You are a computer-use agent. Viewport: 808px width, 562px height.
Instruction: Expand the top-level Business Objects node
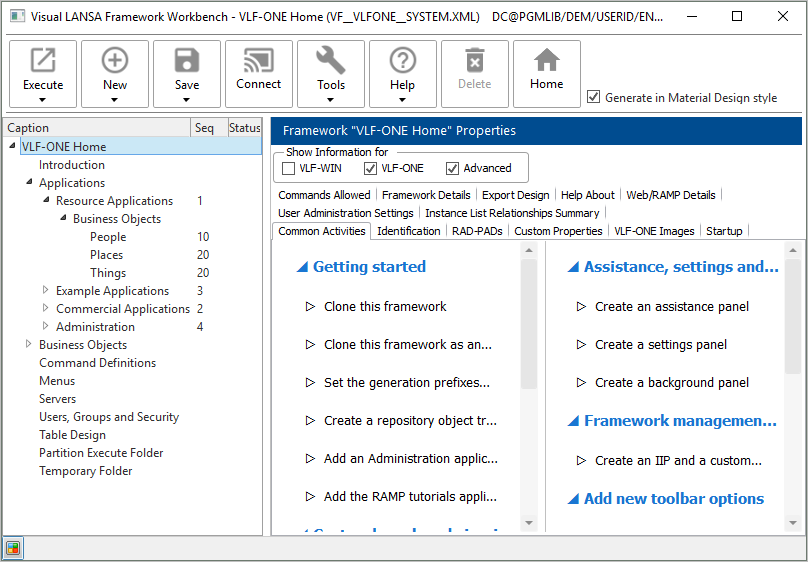28,344
